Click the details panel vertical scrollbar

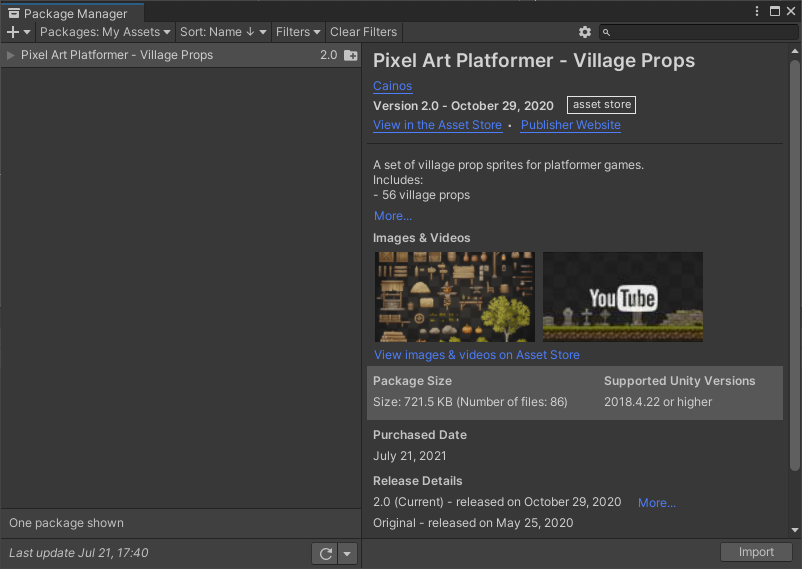(x=794, y=265)
